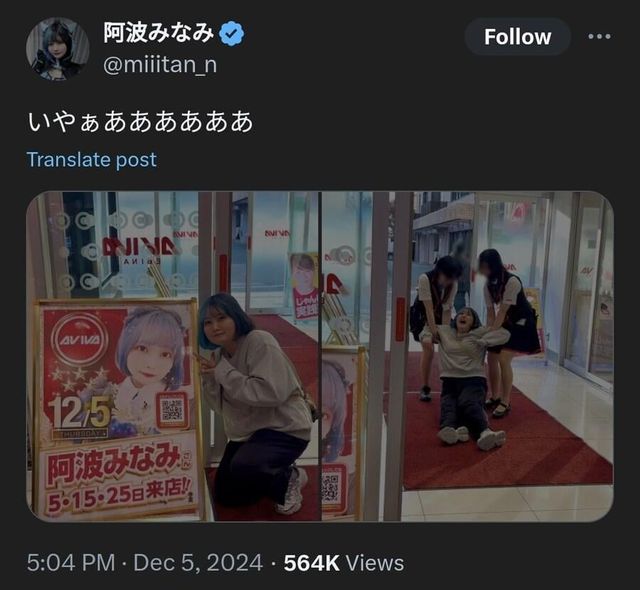Open the left photo with the poster
640x590 pixels.
(x=173, y=357)
